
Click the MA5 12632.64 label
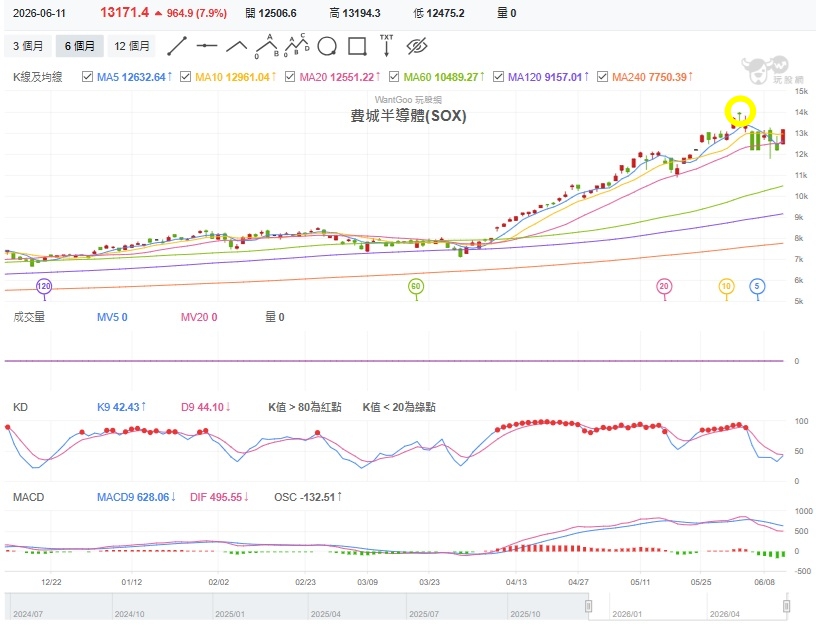tap(134, 77)
